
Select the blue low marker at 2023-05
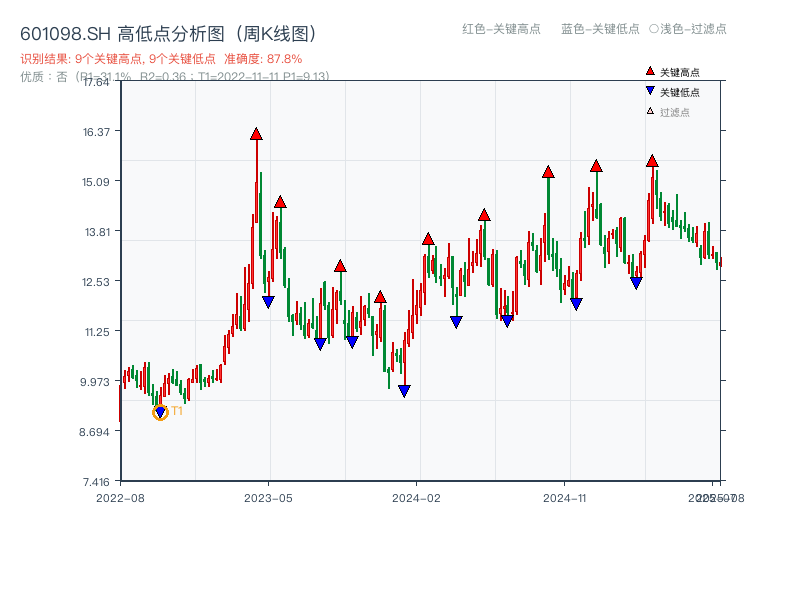268,302
